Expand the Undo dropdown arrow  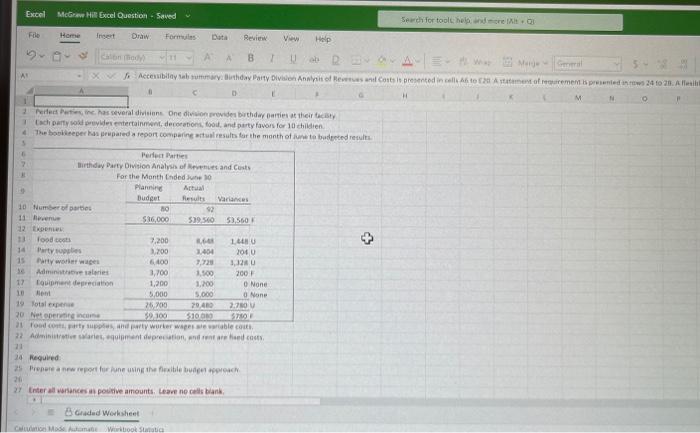42,56
